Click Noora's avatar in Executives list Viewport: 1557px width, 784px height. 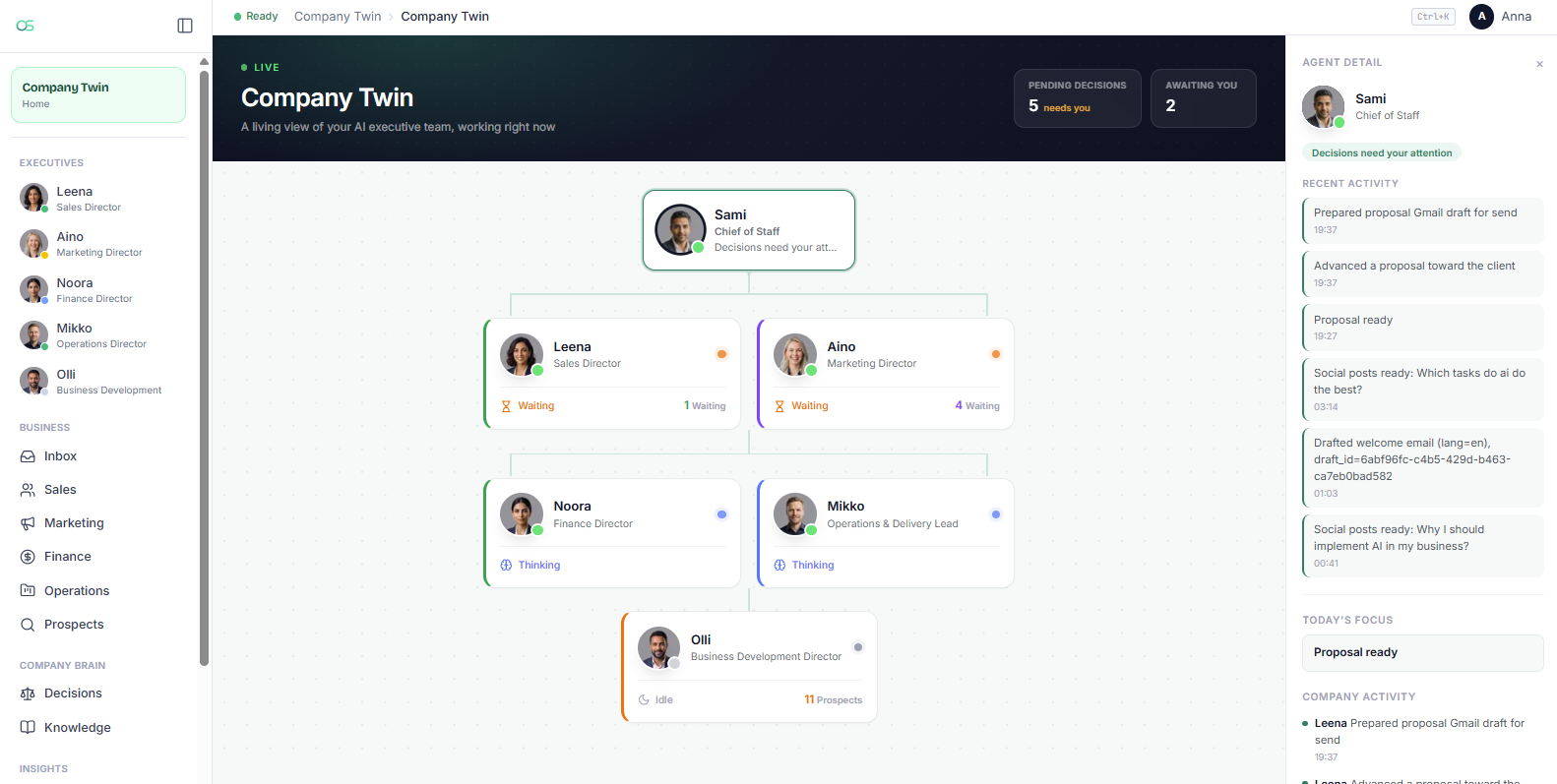(33, 289)
